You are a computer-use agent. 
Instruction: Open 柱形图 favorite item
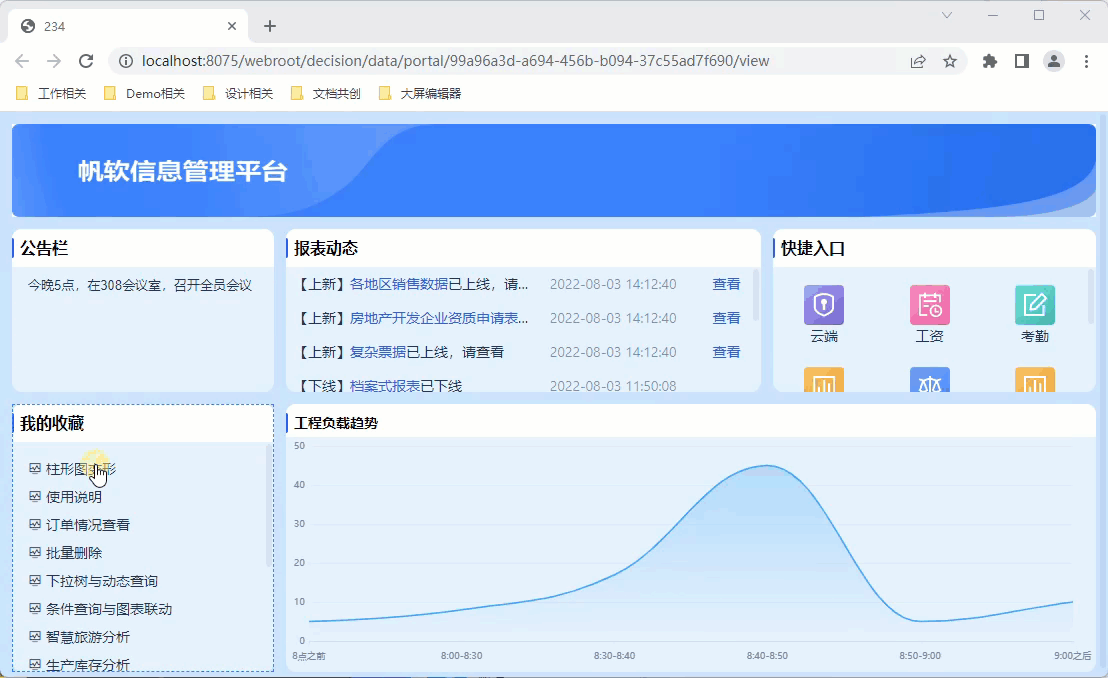pyautogui.click(x=81, y=469)
